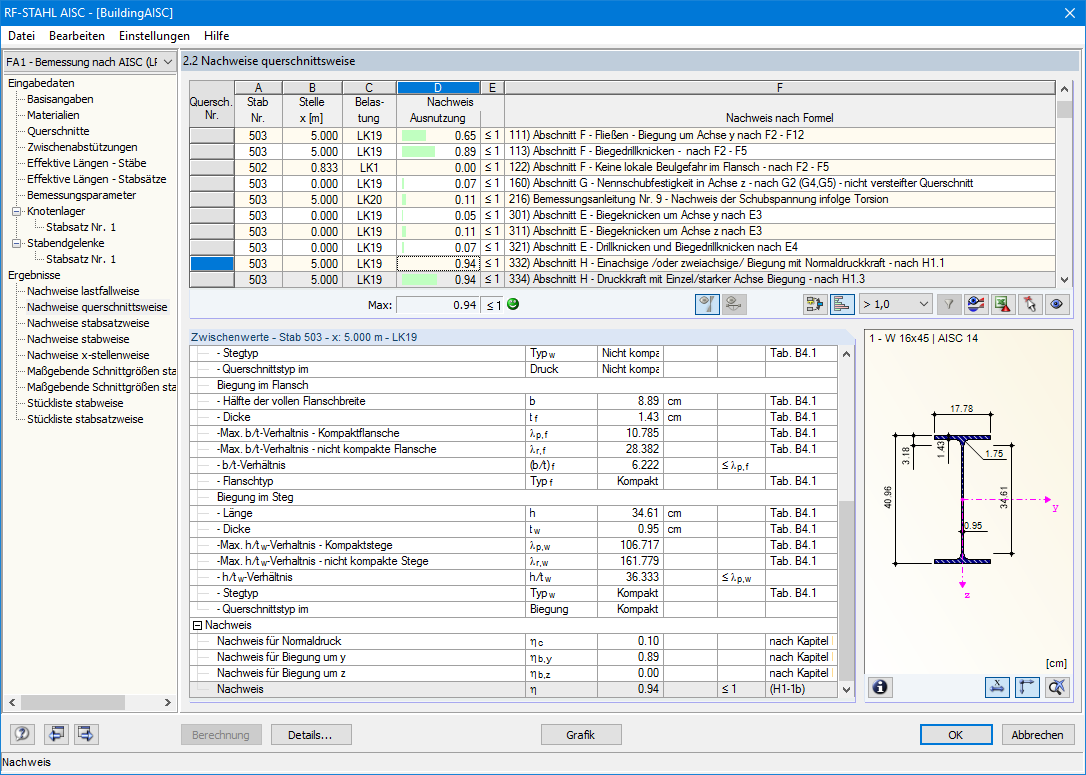The height and width of the screenshot is (775, 1086).
Task: Click the Max value field showing 0.94
Action: (x=438, y=305)
